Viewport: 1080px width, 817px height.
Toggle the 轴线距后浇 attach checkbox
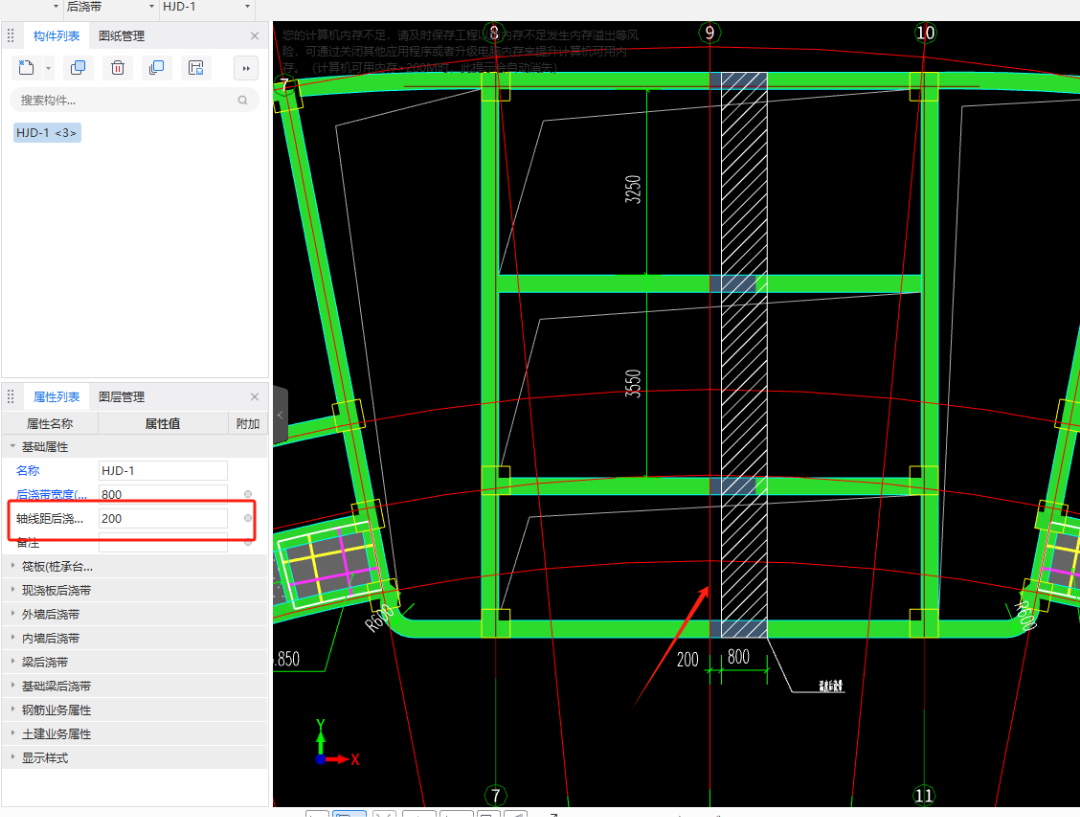(248, 518)
